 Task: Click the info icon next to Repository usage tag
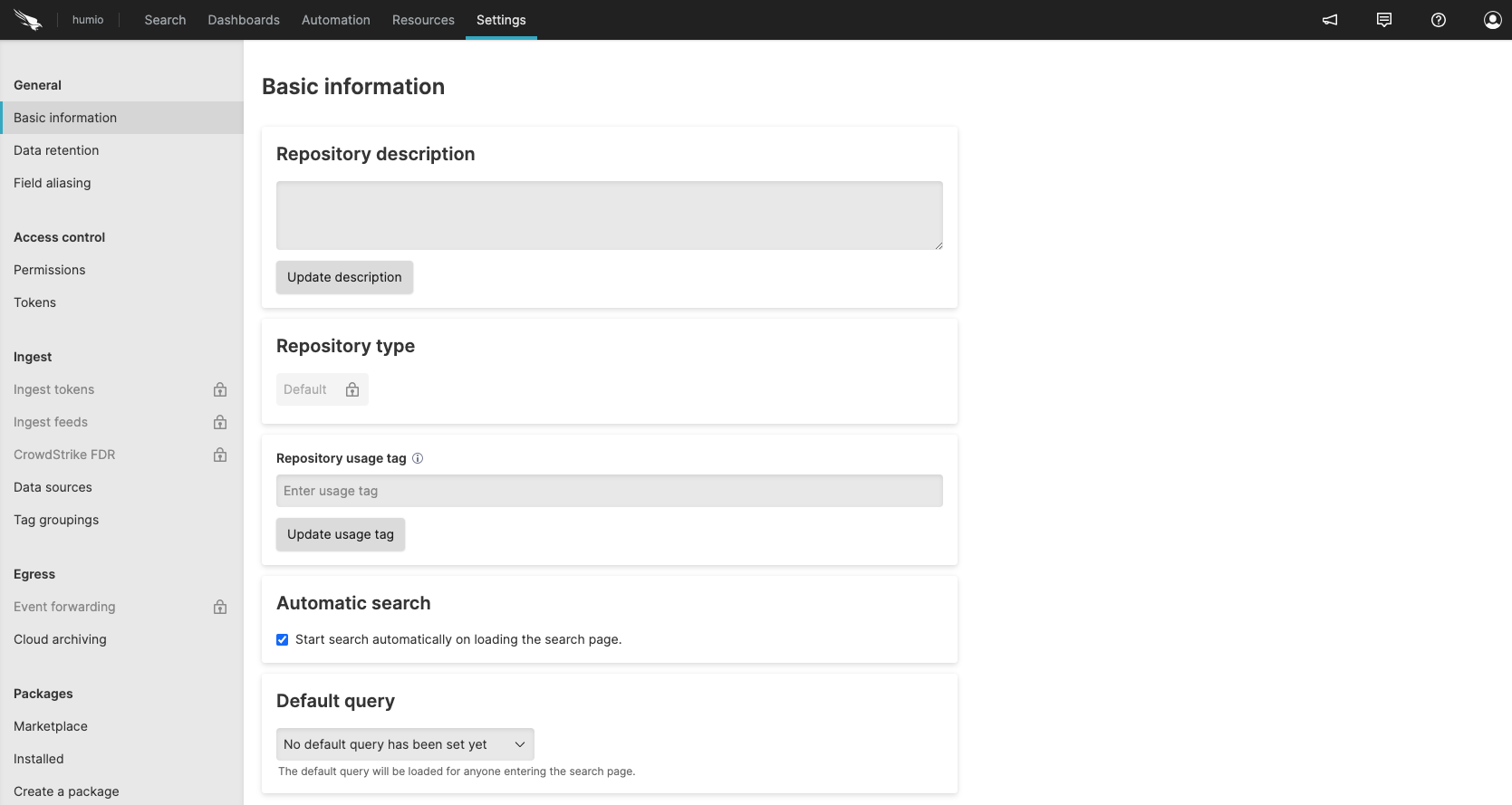pyautogui.click(x=418, y=458)
